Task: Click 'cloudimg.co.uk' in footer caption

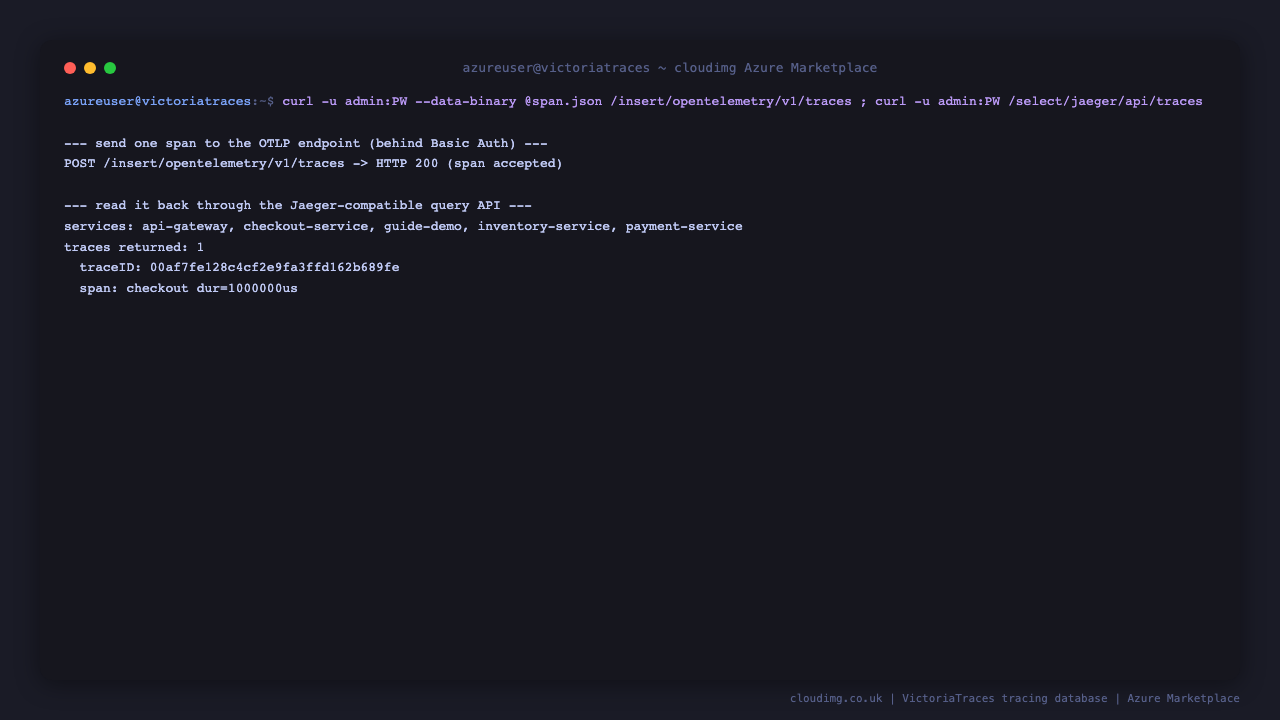Action: click(836, 698)
